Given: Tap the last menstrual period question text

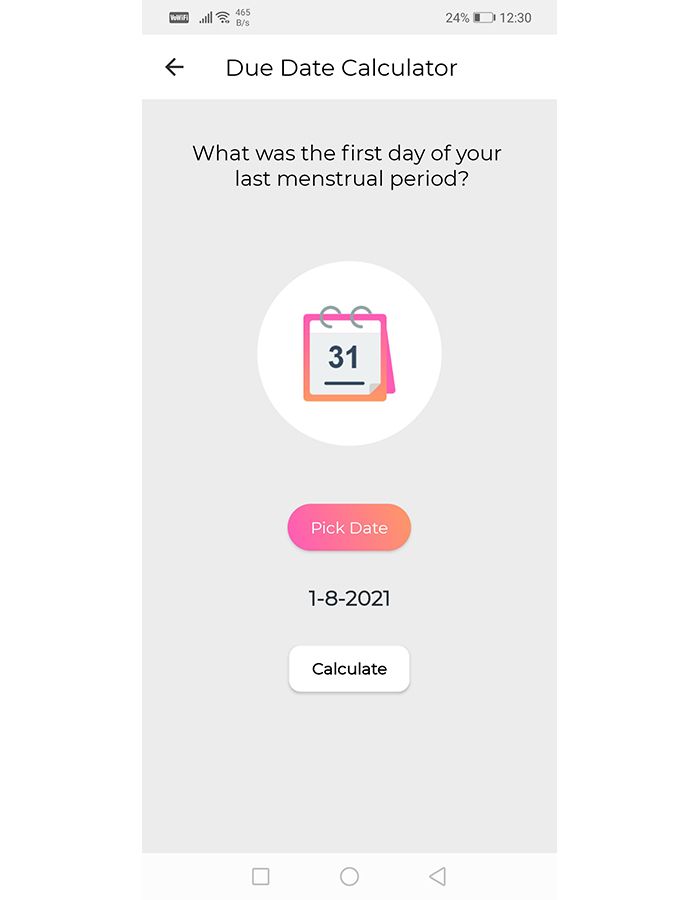Looking at the screenshot, I should point(347,166).
